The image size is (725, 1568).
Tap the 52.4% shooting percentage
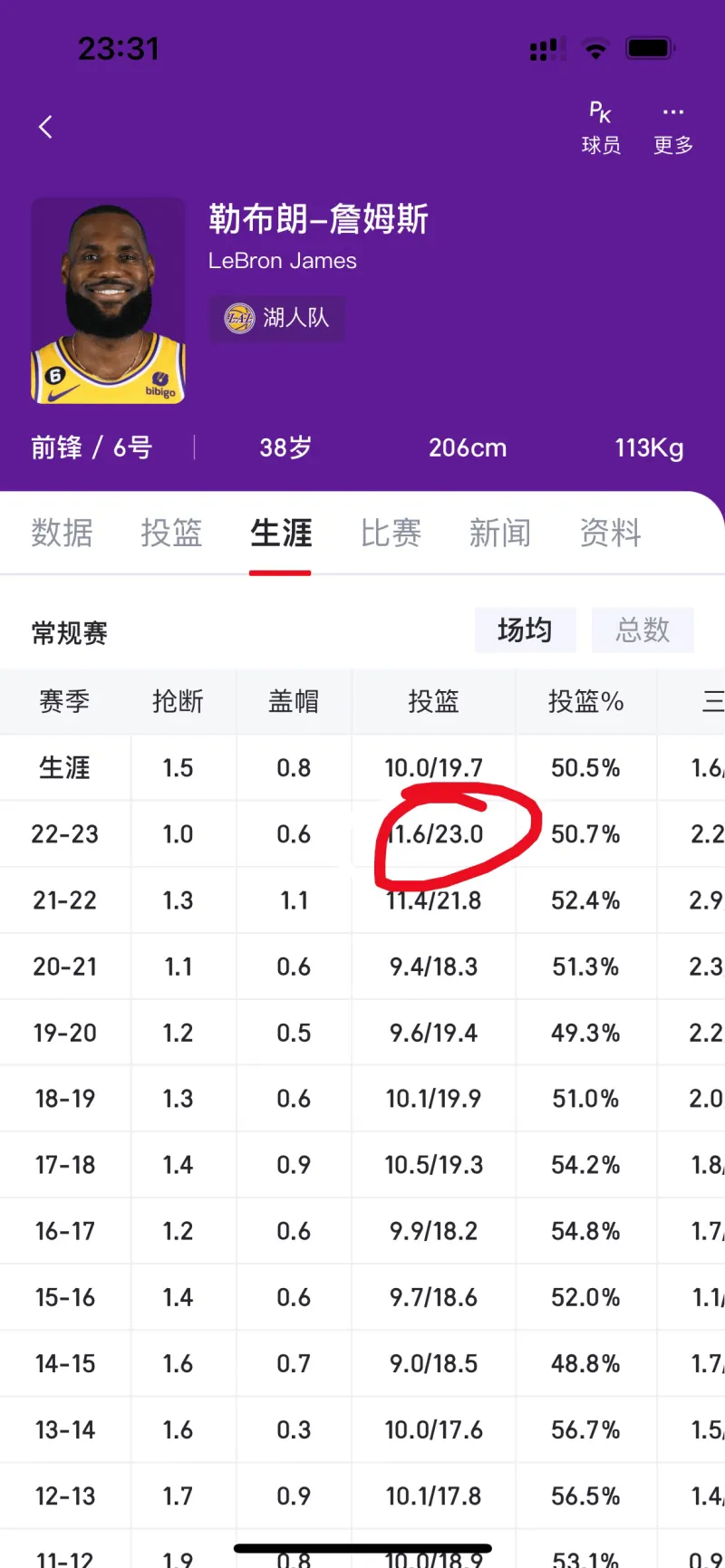pos(585,900)
